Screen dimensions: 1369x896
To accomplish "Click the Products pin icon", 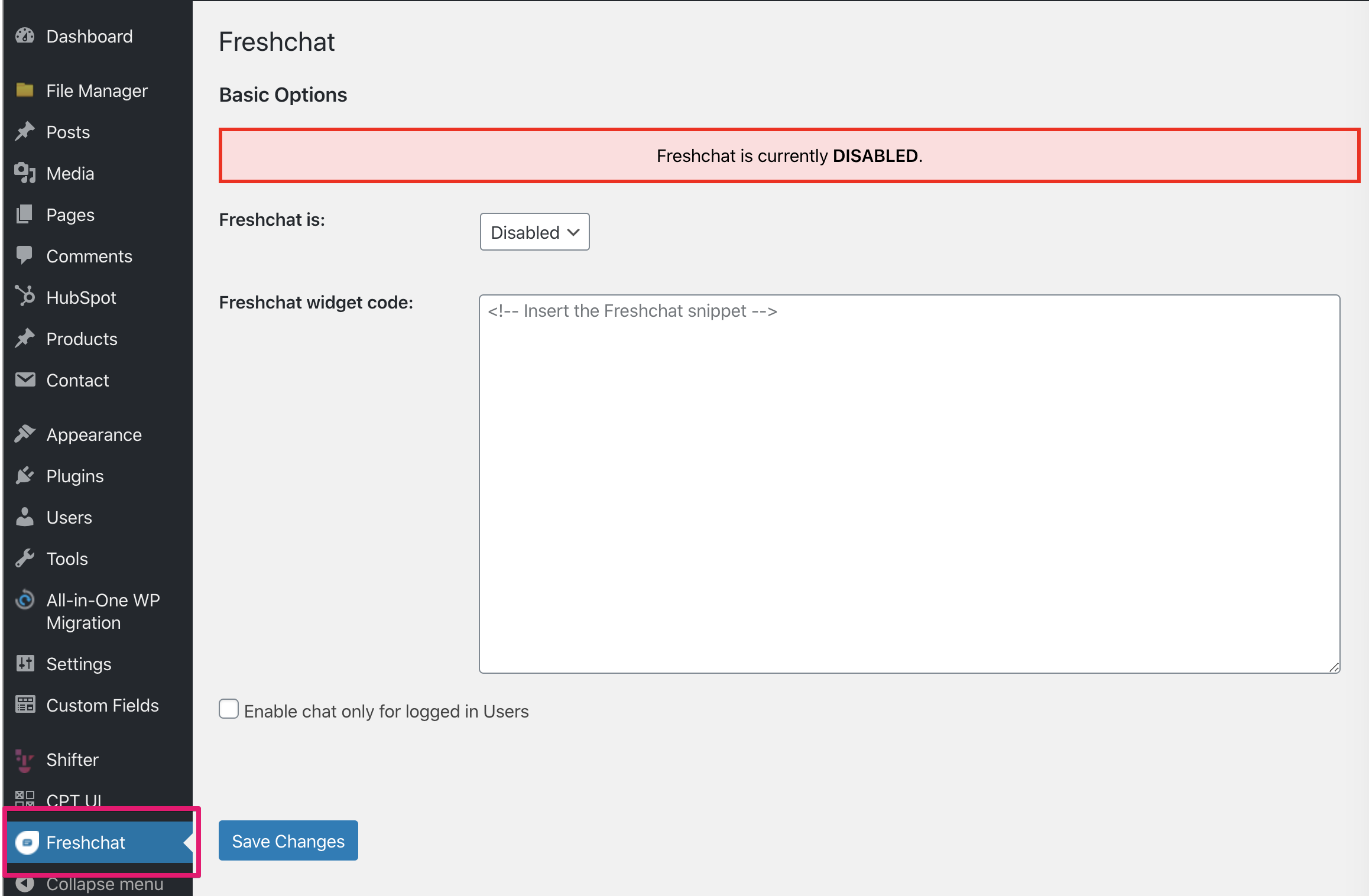I will pyautogui.click(x=25, y=338).
